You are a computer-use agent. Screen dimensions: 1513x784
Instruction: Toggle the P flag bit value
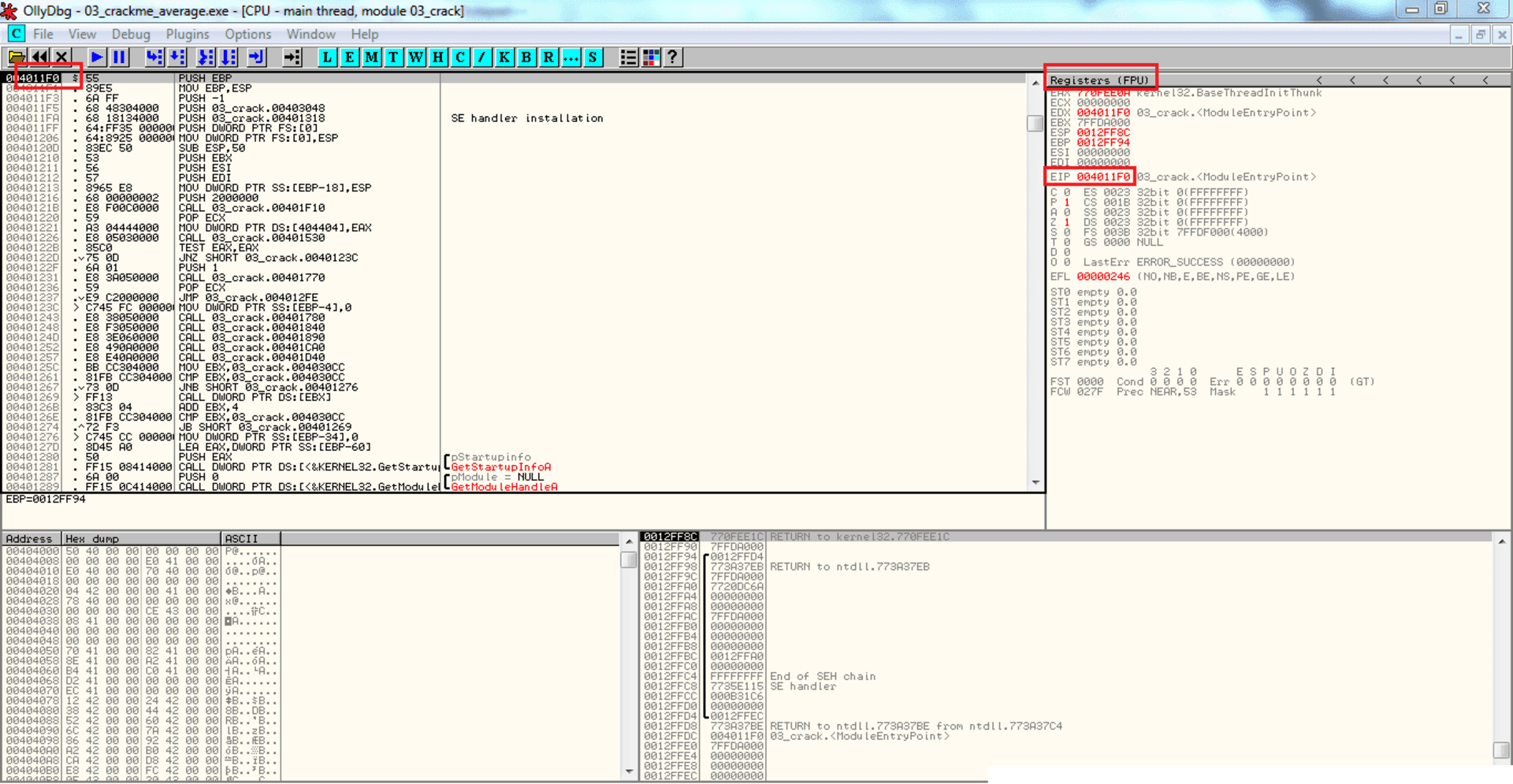(x=1067, y=203)
